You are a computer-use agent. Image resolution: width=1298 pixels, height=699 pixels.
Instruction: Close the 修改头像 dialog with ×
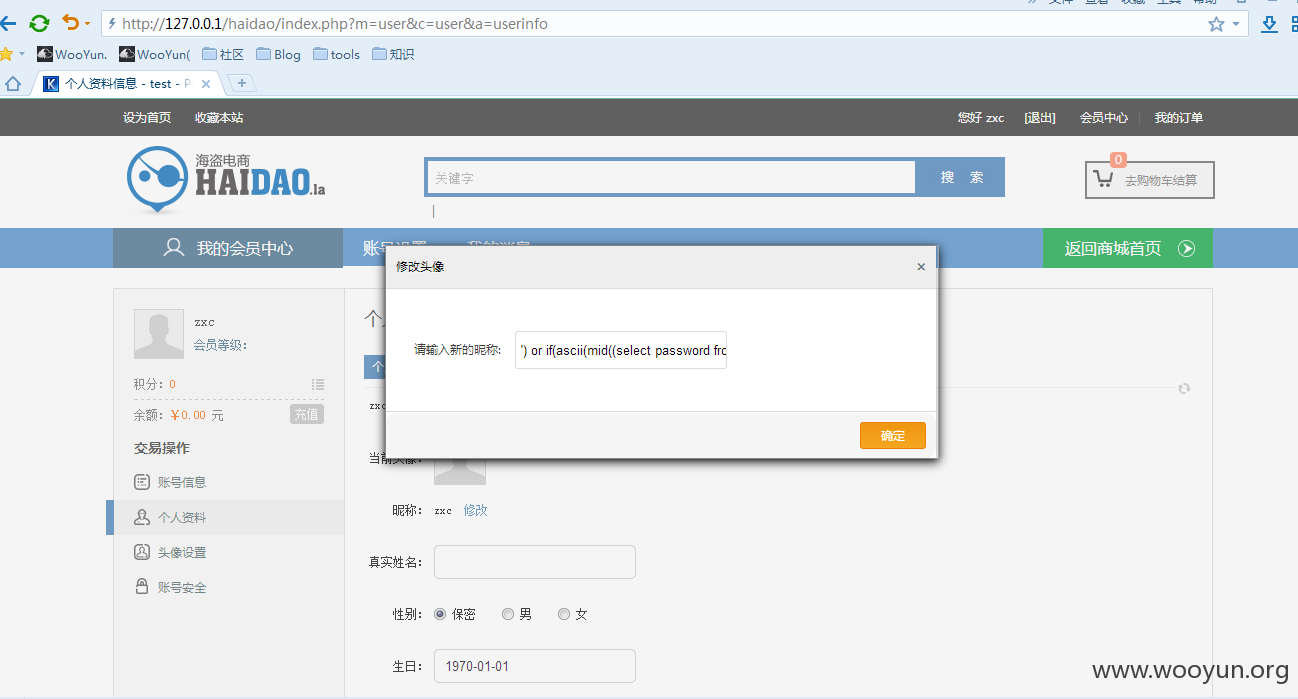click(x=921, y=267)
